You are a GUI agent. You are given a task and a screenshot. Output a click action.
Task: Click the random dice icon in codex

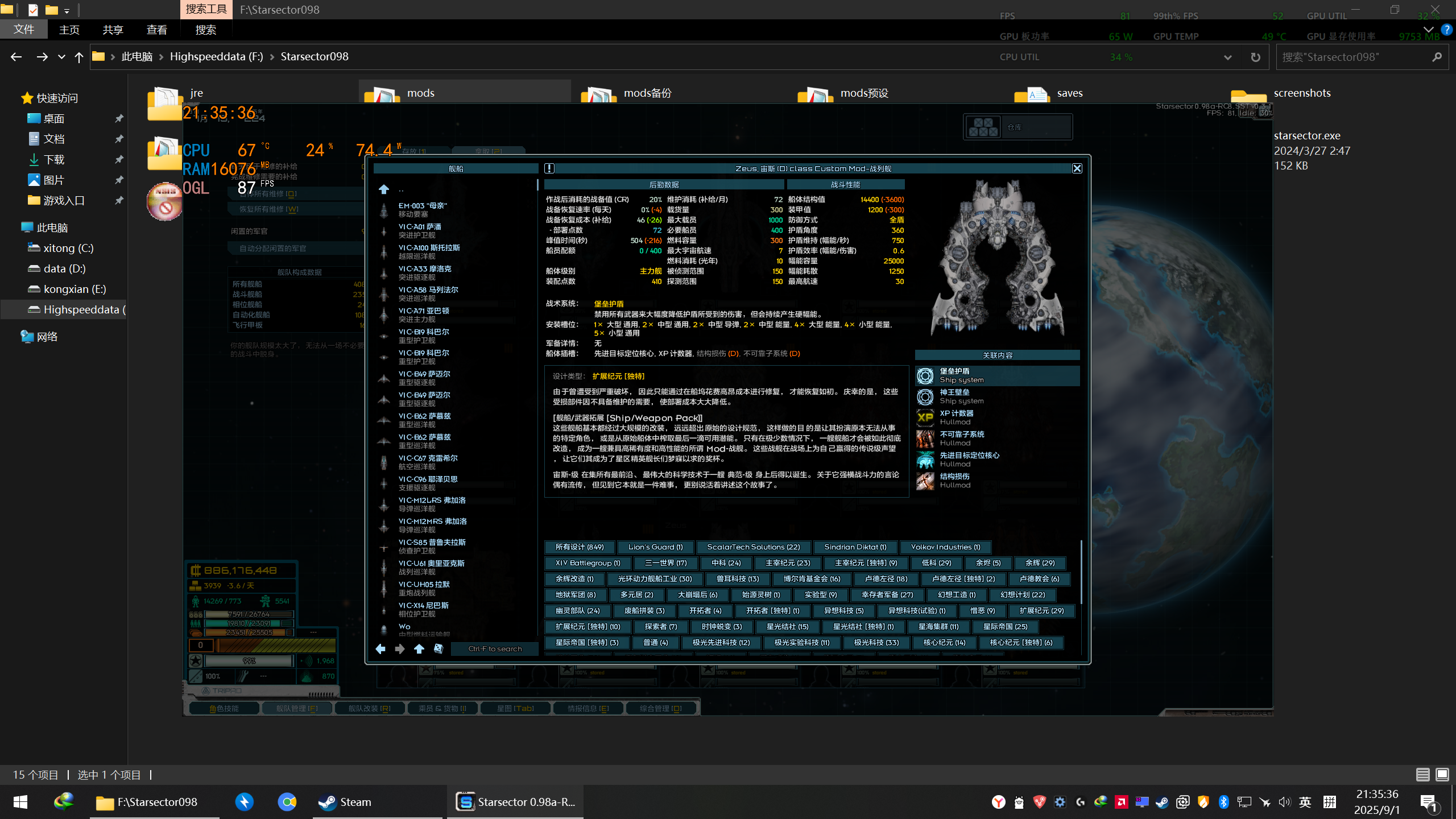pos(439,649)
